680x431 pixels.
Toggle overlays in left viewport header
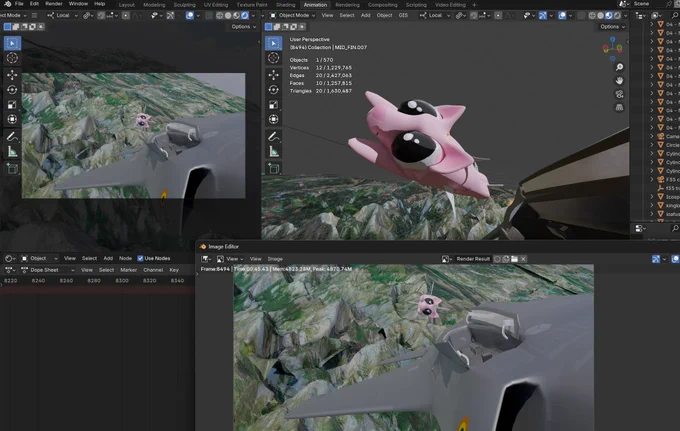[x=190, y=15]
